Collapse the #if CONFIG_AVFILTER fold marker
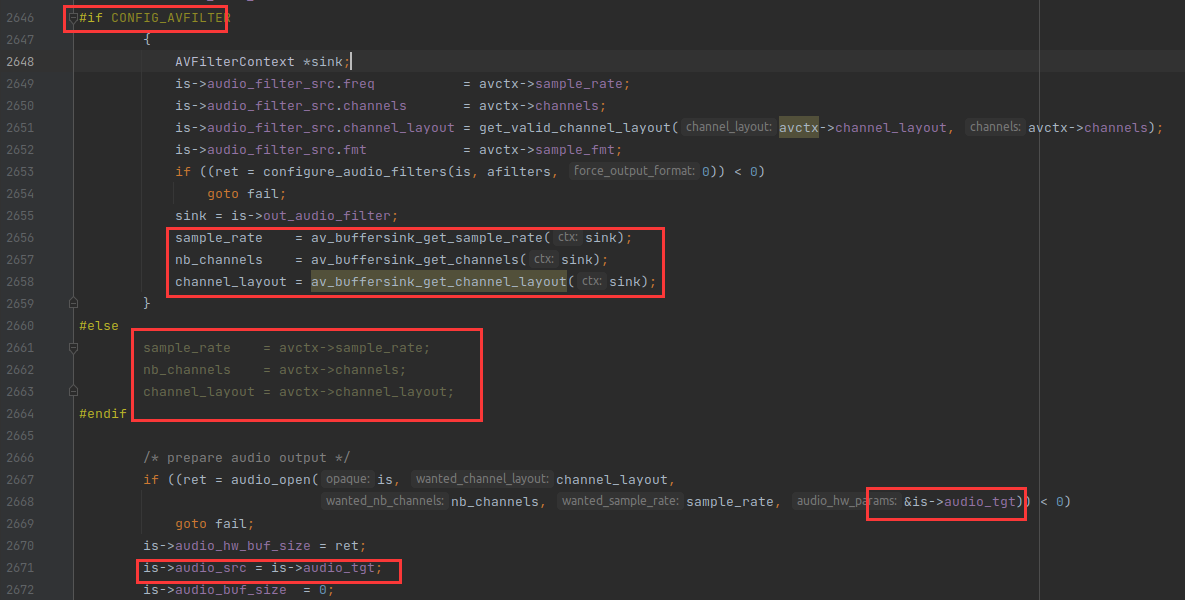This screenshot has width=1185, height=600. tap(73, 18)
